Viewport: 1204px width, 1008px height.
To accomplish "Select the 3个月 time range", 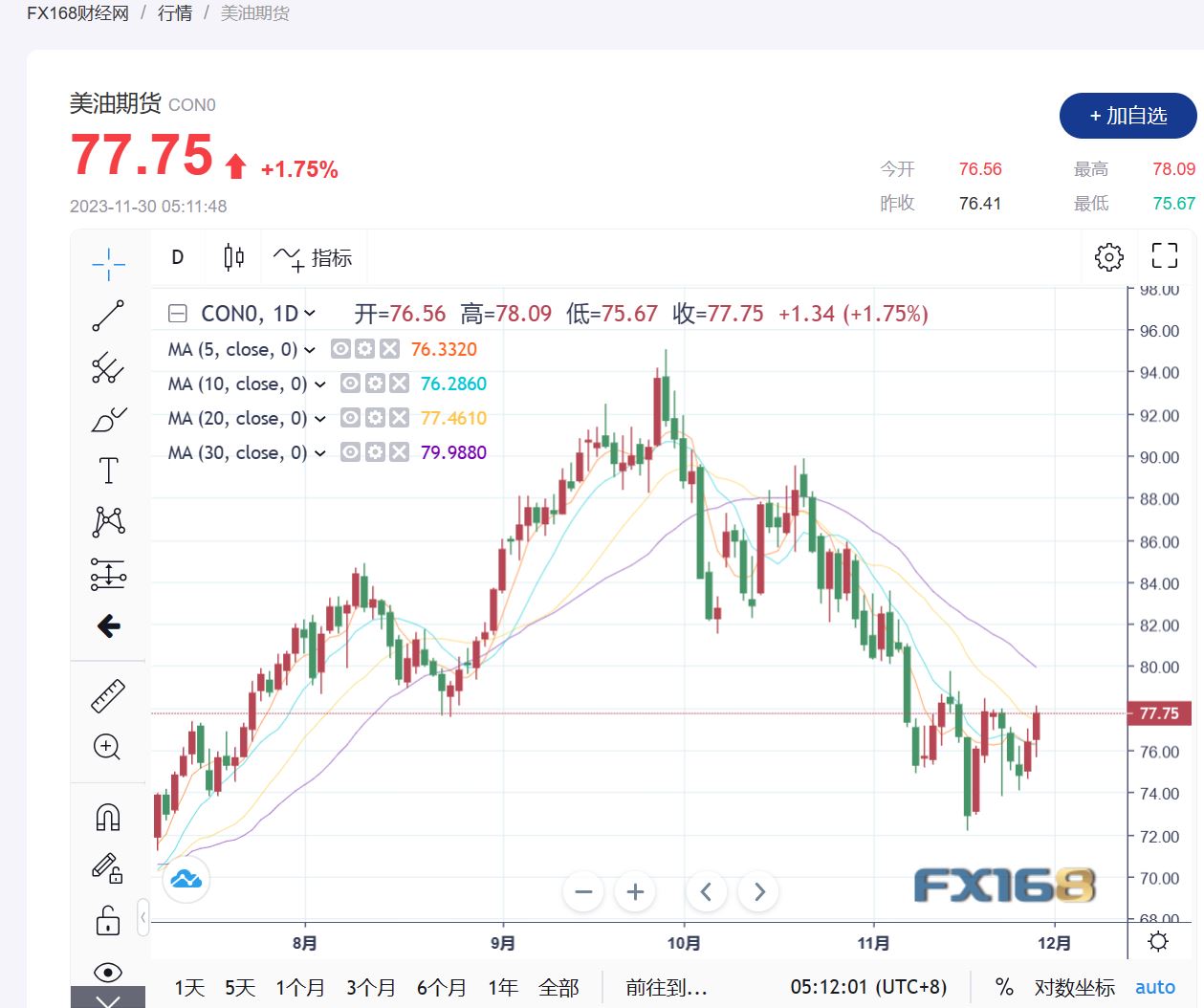I will click(371, 988).
